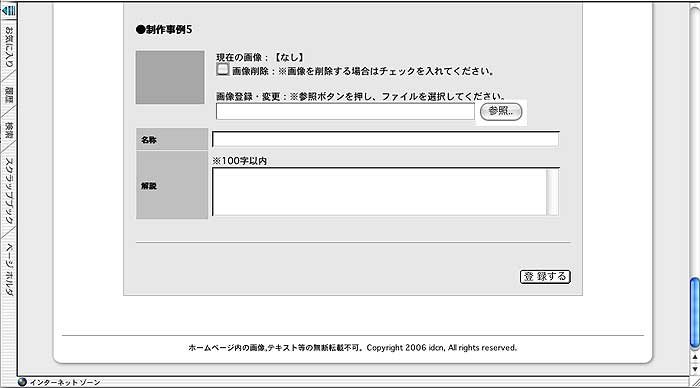Open the 履歴 sidebar tab
The width and height of the screenshot is (700, 388).
point(8,95)
